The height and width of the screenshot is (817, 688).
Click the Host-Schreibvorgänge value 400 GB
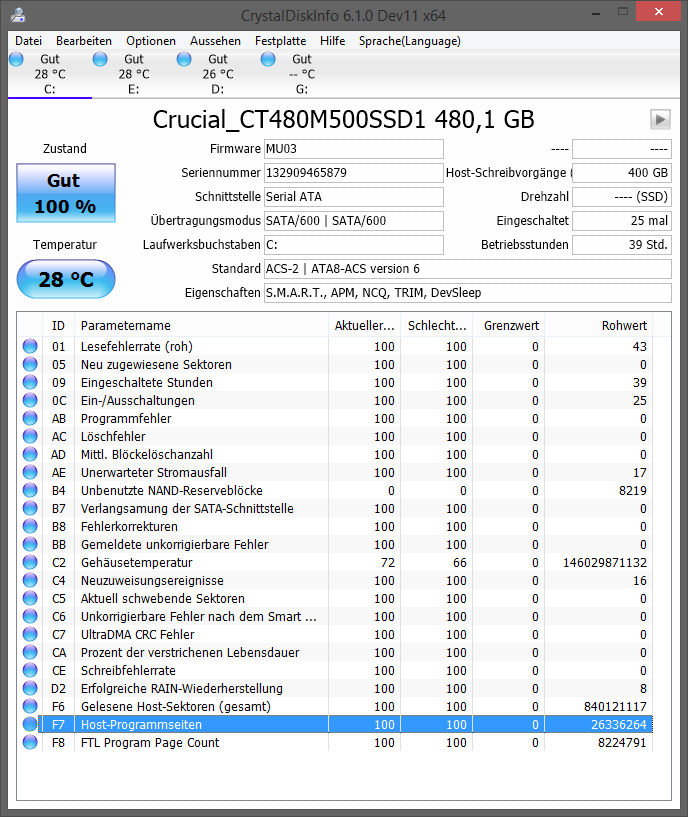[622, 173]
